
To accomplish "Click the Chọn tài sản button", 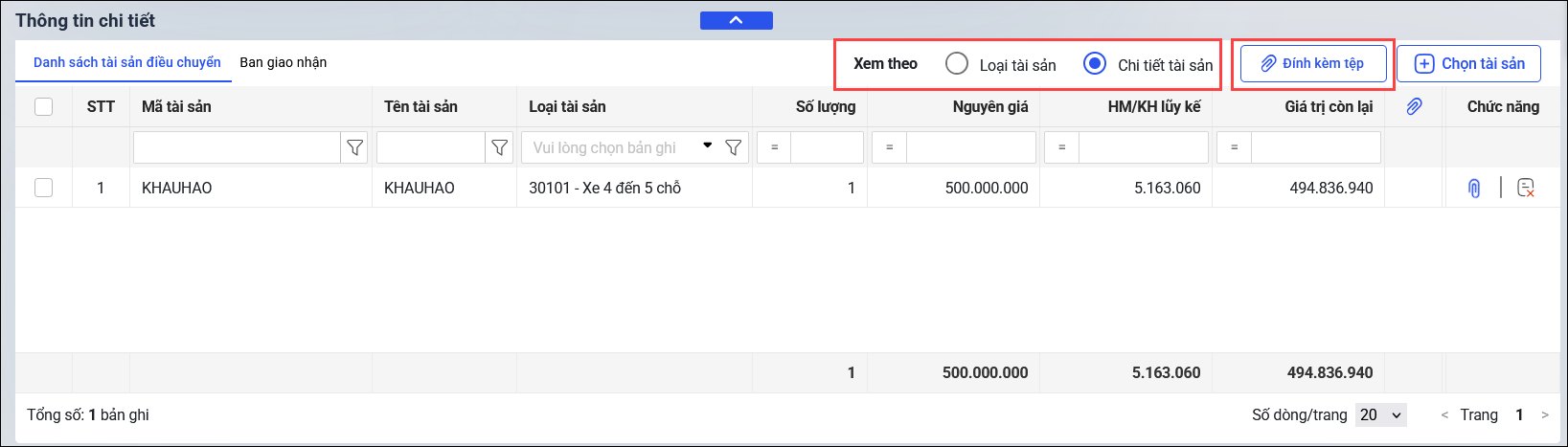I will (x=1467, y=64).
